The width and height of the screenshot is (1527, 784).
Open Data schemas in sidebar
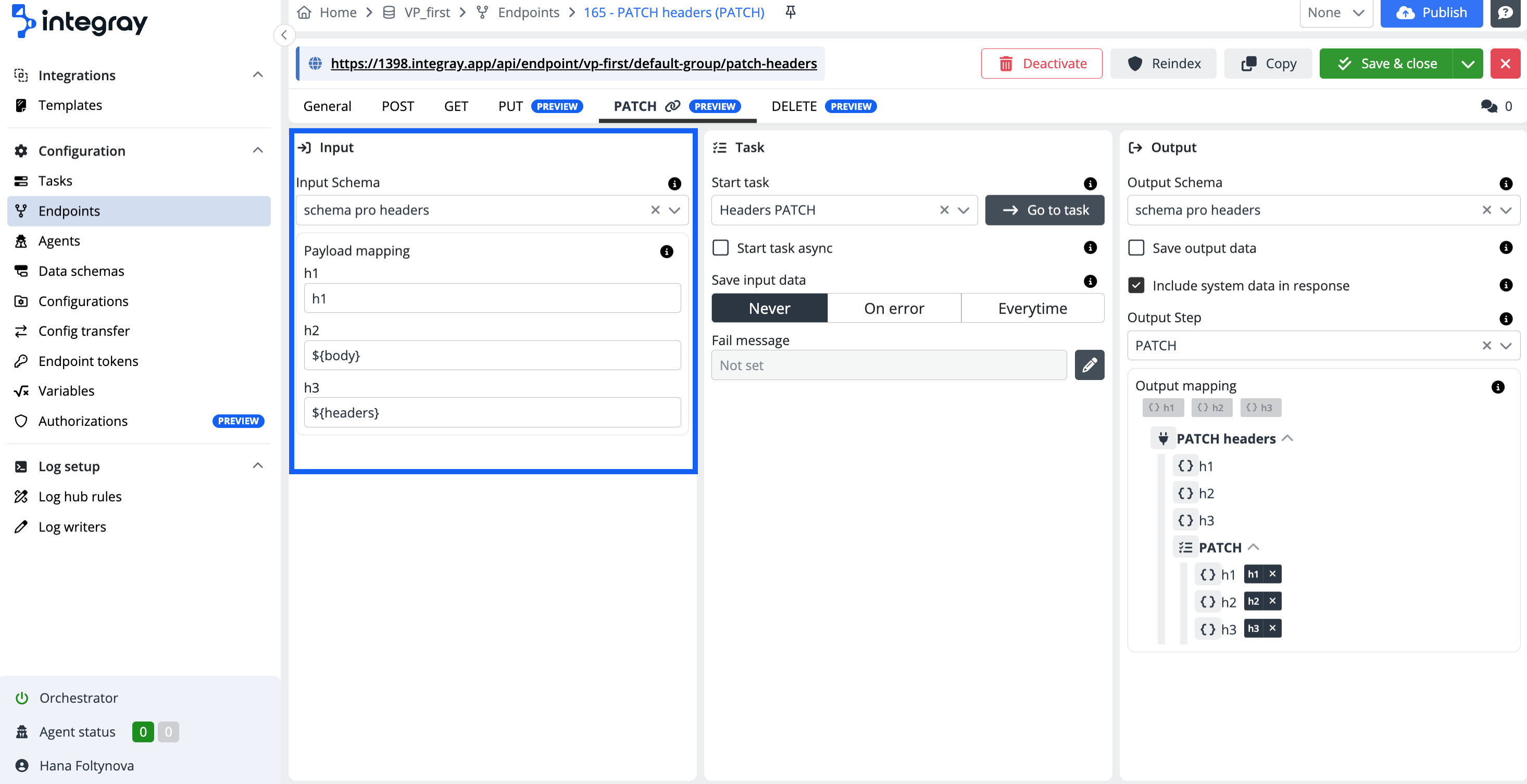tap(81, 271)
